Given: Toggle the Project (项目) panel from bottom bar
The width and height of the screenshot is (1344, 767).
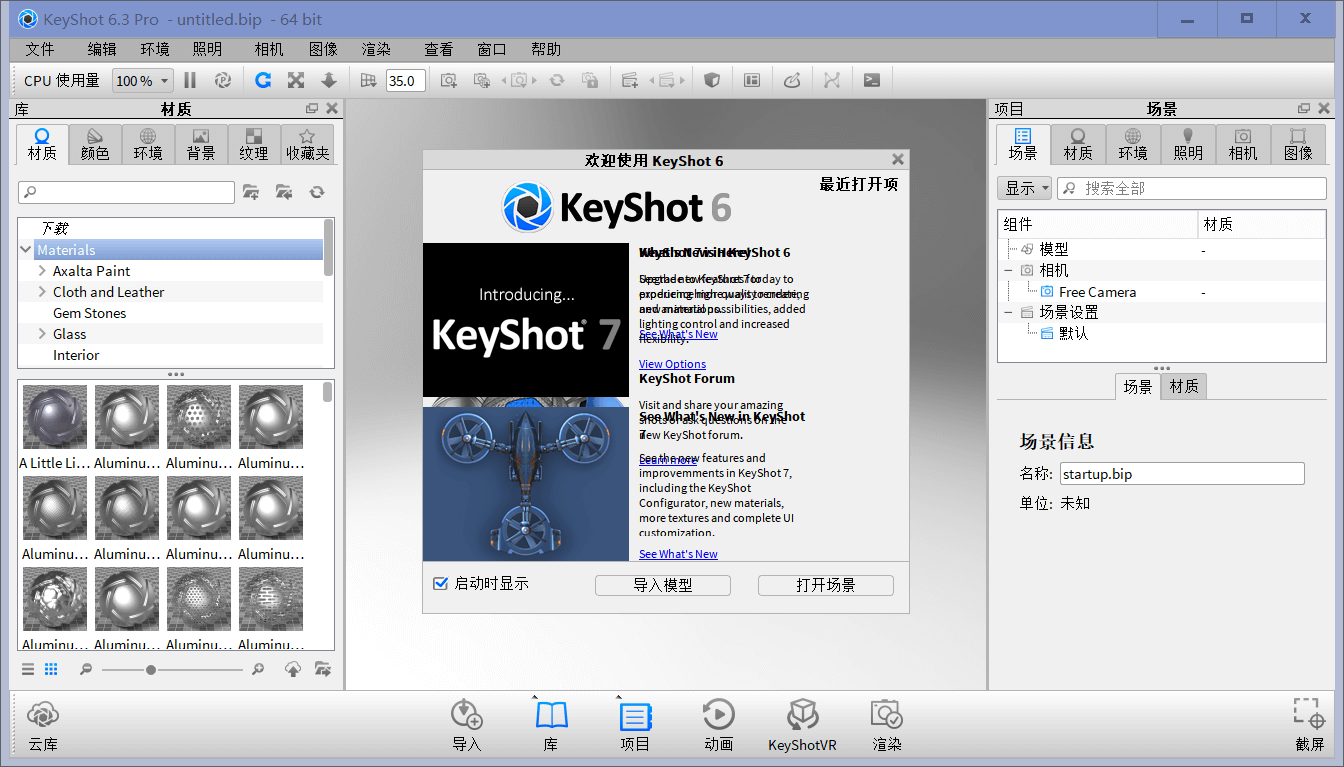Looking at the screenshot, I should point(635,726).
